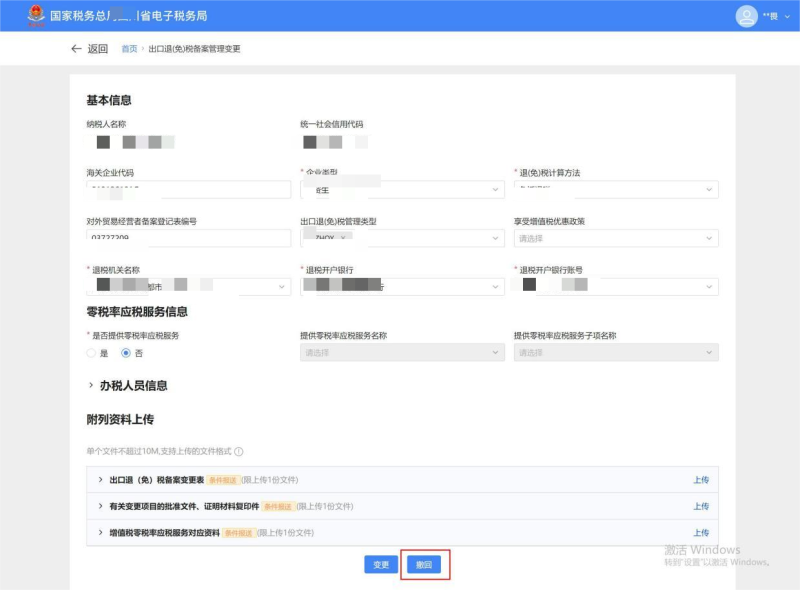Click 上传 for 有关变更项目的批准文件、证明材料复印件
Image resolution: width=800 pixels, height=590 pixels.
click(701, 506)
